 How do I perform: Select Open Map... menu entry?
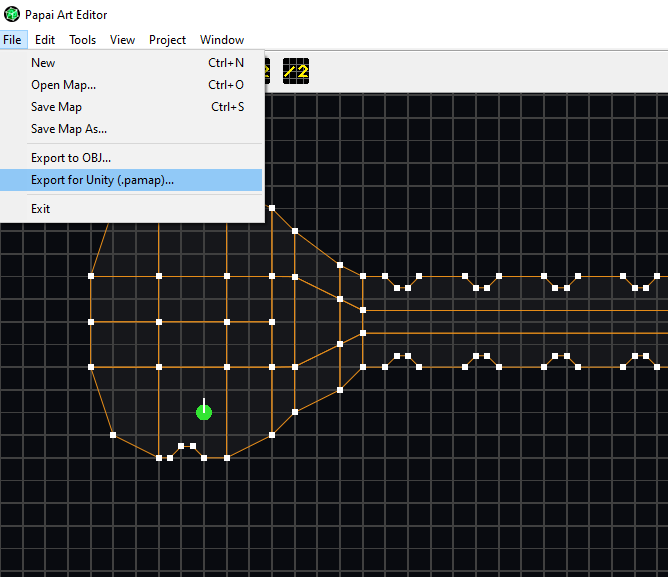(131, 85)
